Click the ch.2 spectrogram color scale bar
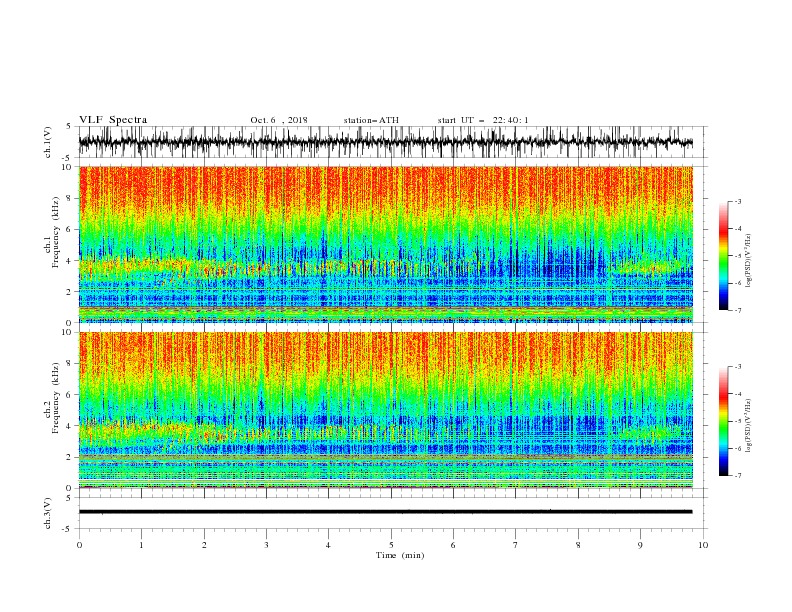This screenshot has height=612, width=792. [723, 421]
